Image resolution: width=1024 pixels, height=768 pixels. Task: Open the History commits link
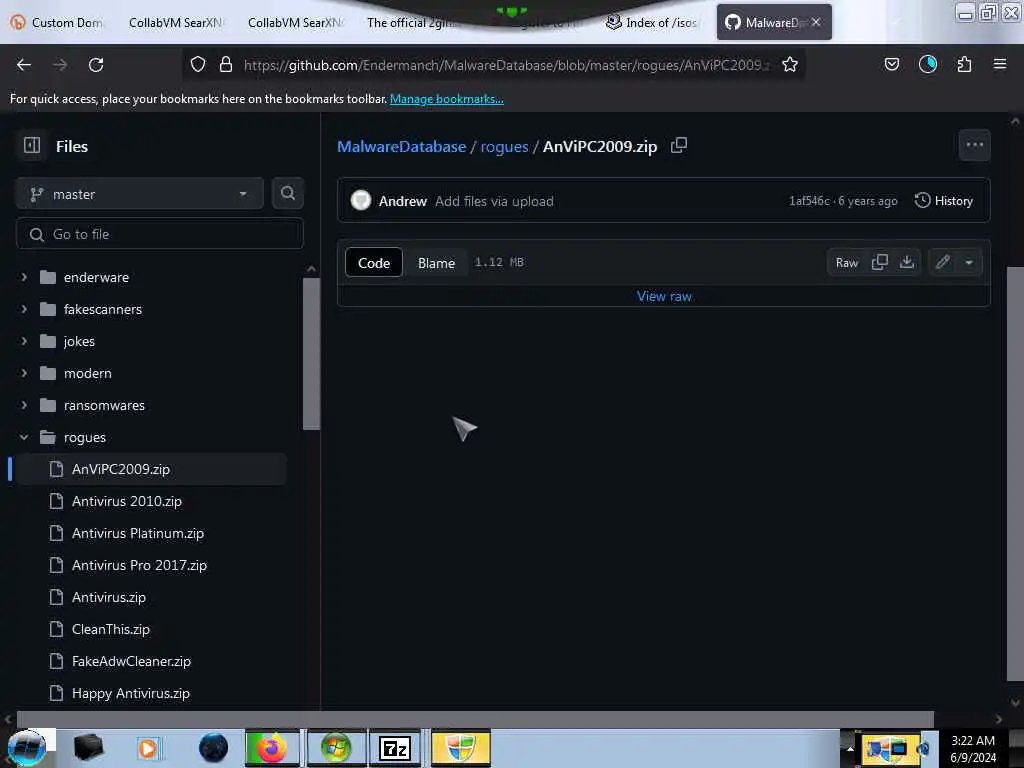(944, 200)
